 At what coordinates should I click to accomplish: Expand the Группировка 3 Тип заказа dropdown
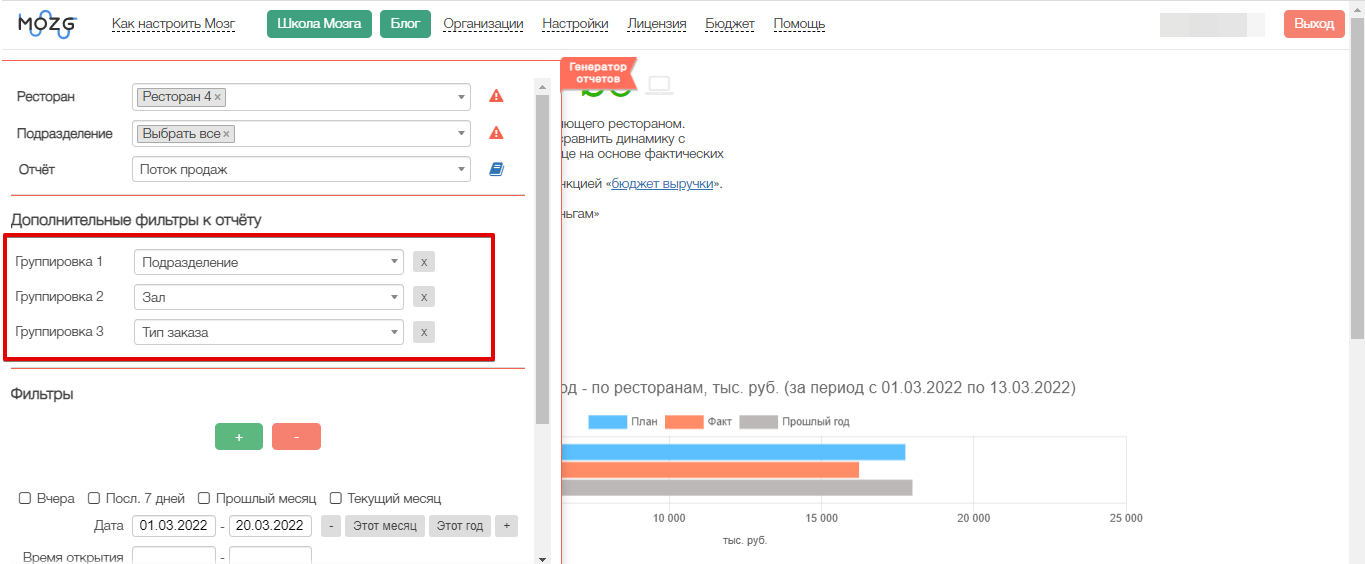coord(268,332)
